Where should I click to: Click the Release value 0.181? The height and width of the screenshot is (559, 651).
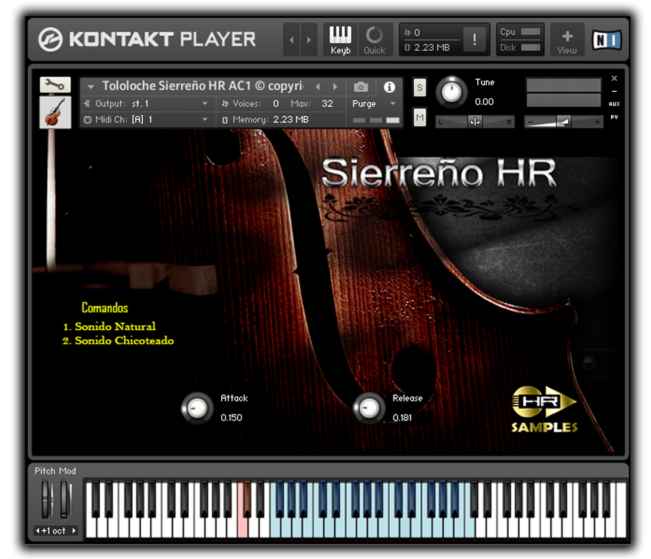click(x=402, y=417)
